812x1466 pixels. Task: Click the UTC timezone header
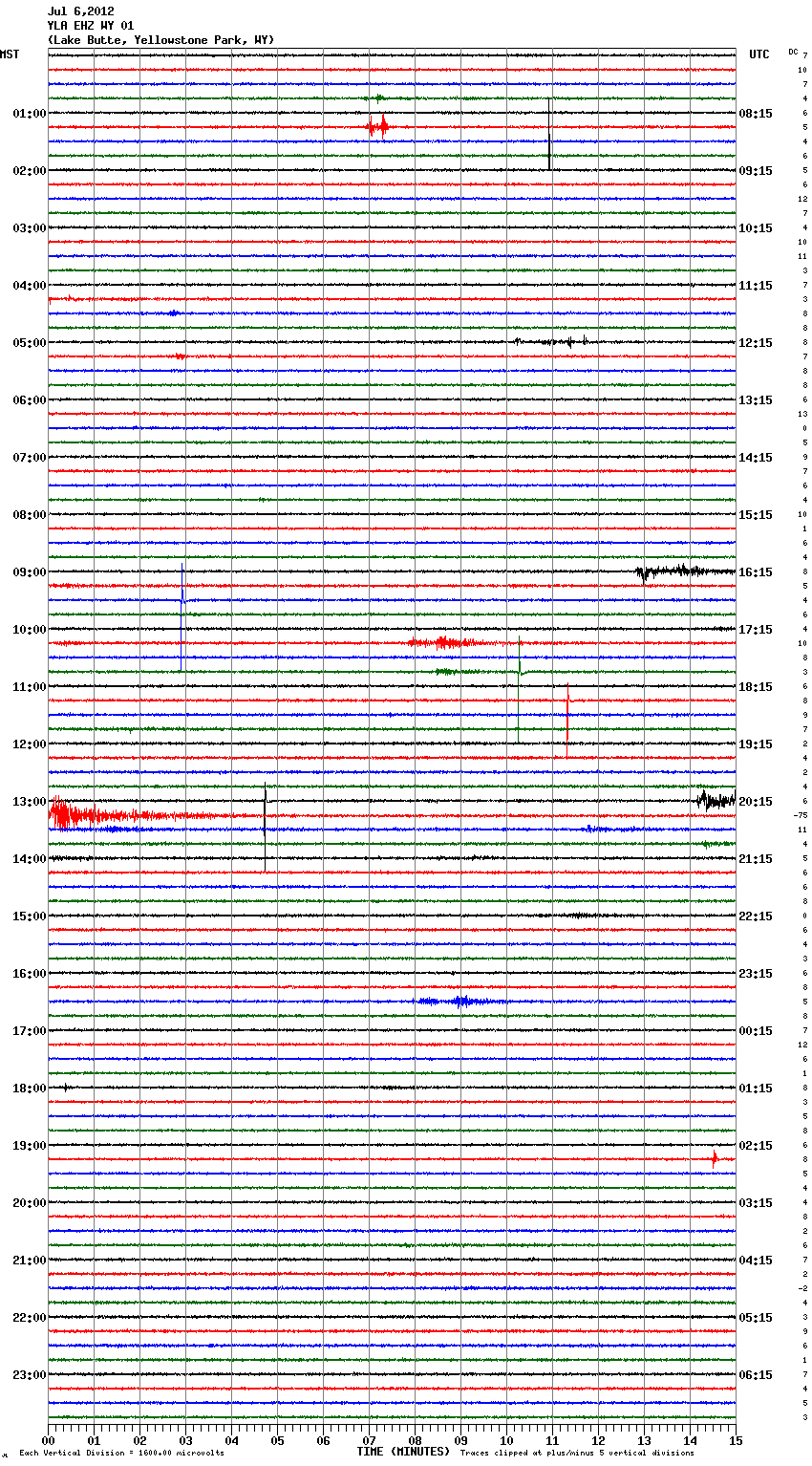(x=759, y=54)
